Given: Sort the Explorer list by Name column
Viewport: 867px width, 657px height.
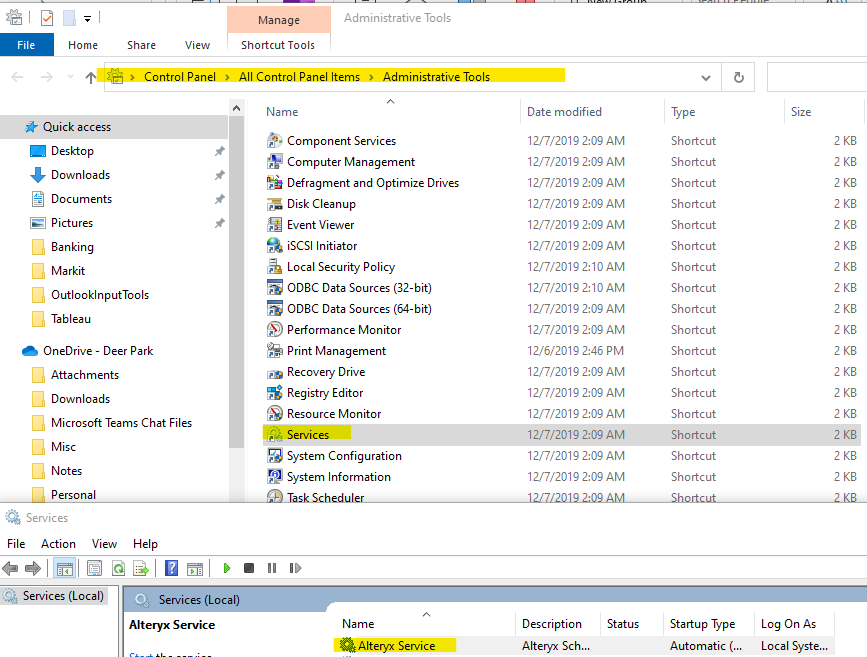Looking at the screenshot, I should tap(389, 112).
